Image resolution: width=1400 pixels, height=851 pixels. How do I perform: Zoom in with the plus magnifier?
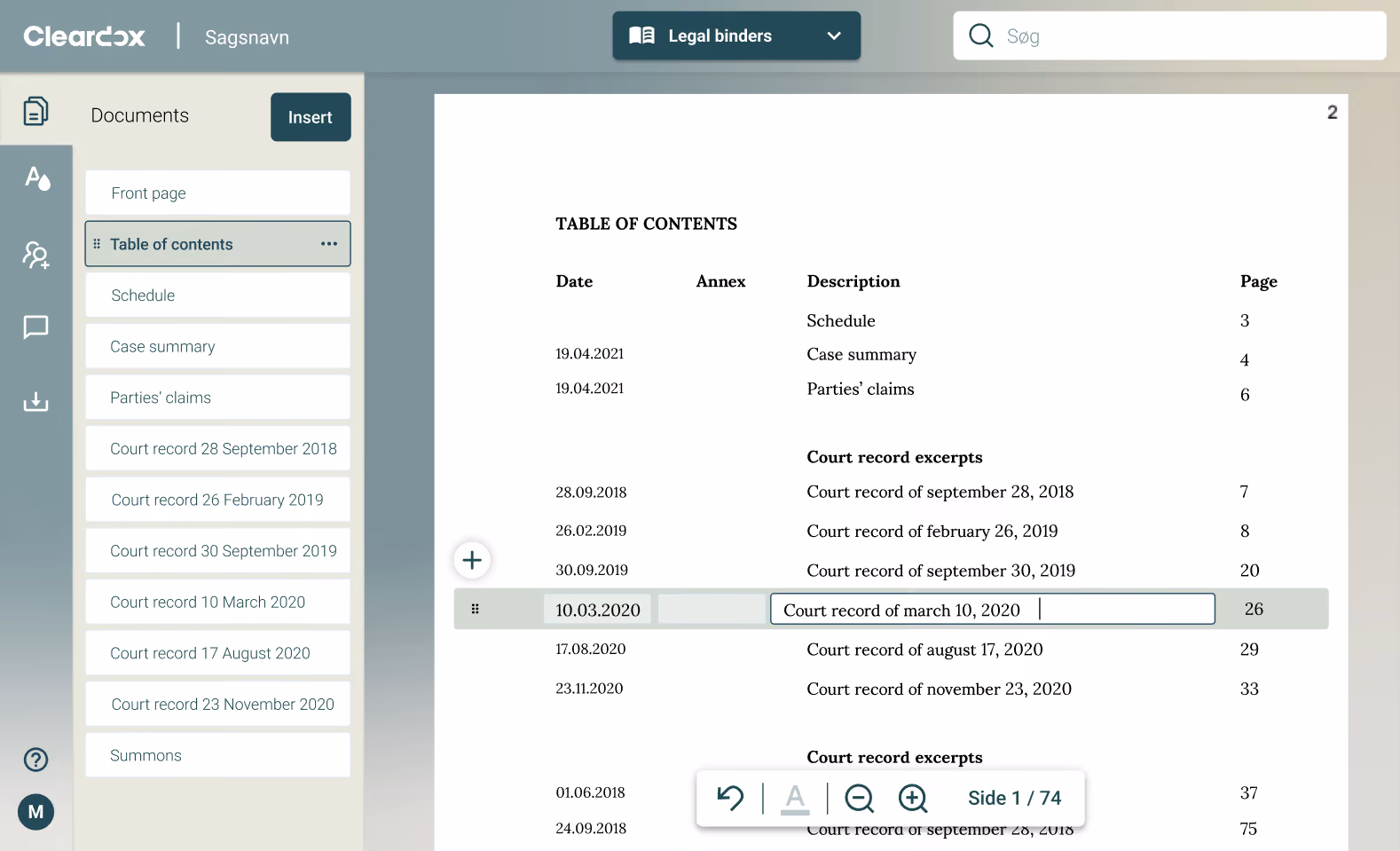coord(912,799)
